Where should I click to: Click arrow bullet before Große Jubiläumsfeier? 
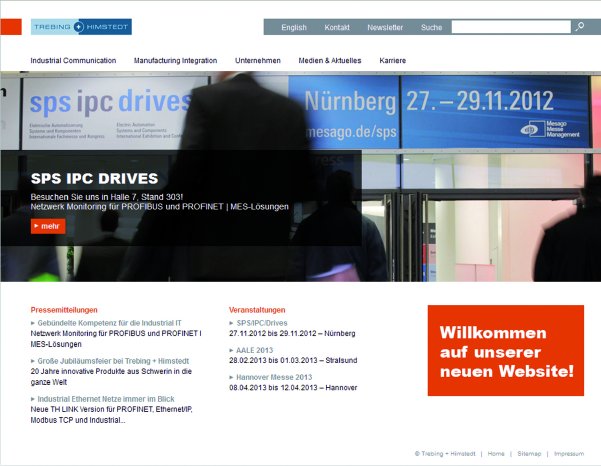click(33, 361)
